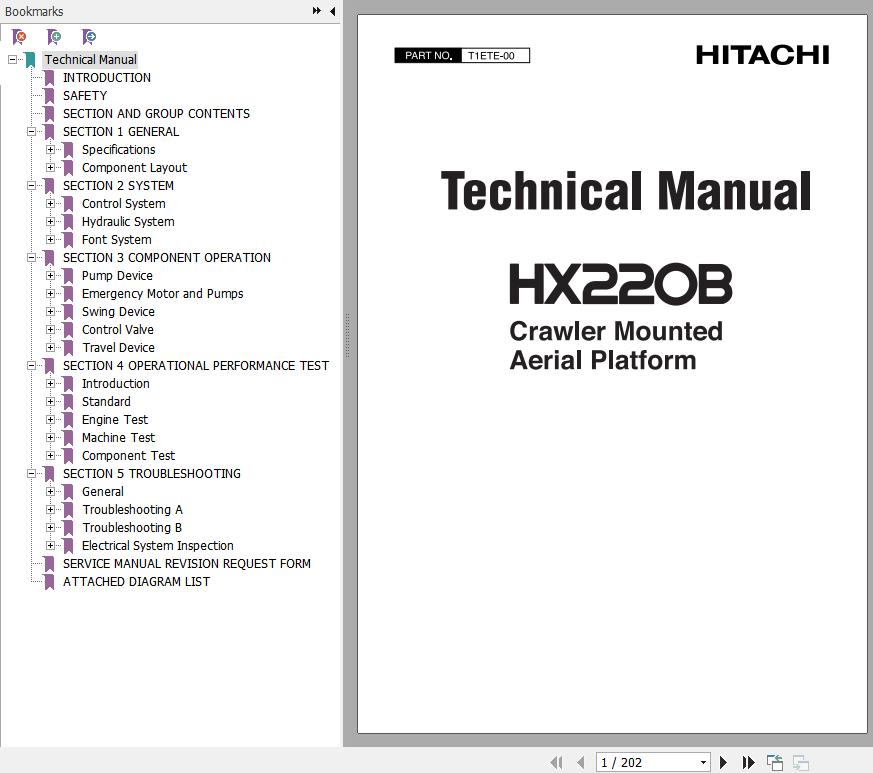Click the bookmark icon beside Swing Device
873x773 pixels.
click(68, 312)
